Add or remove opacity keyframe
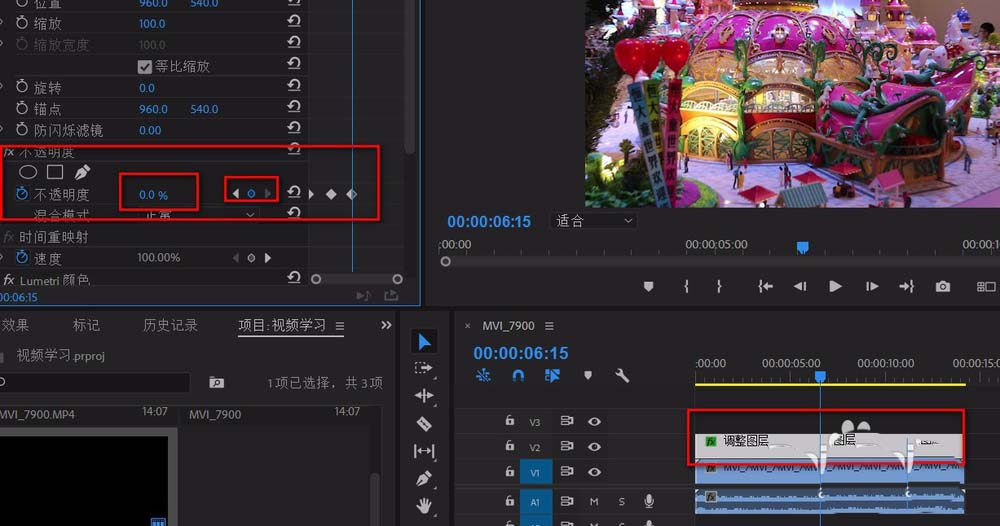The height and width of the screenshot is (526, 1000). [x=251, y=193]
